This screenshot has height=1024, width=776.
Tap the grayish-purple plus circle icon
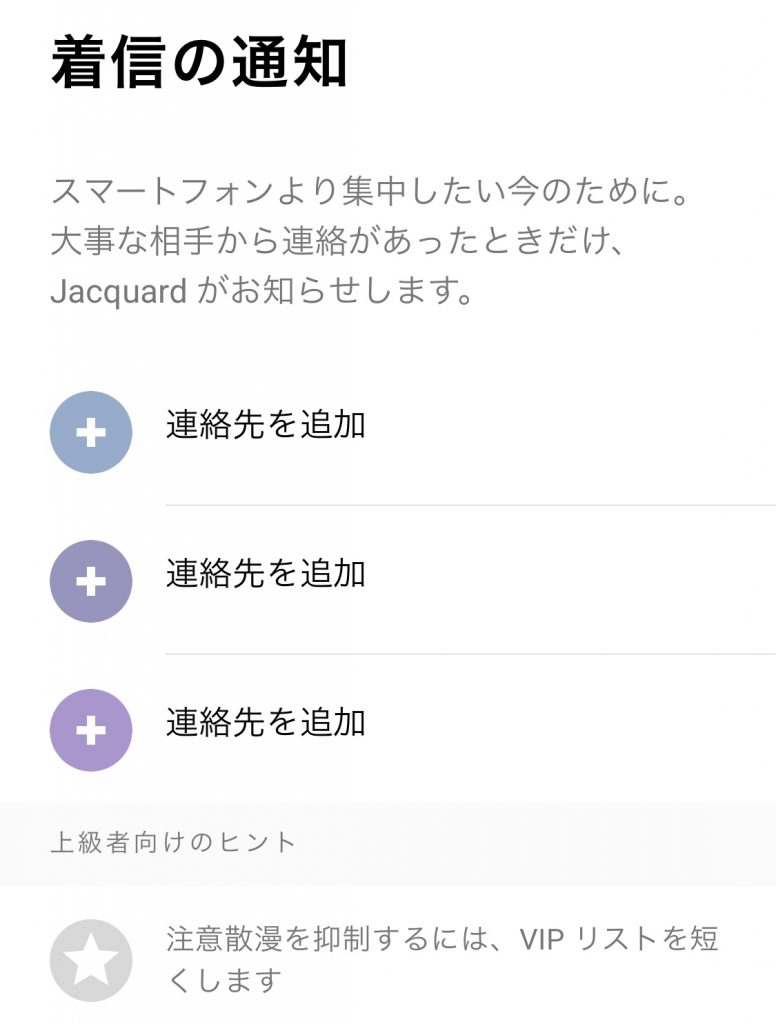tap(91, 581)
